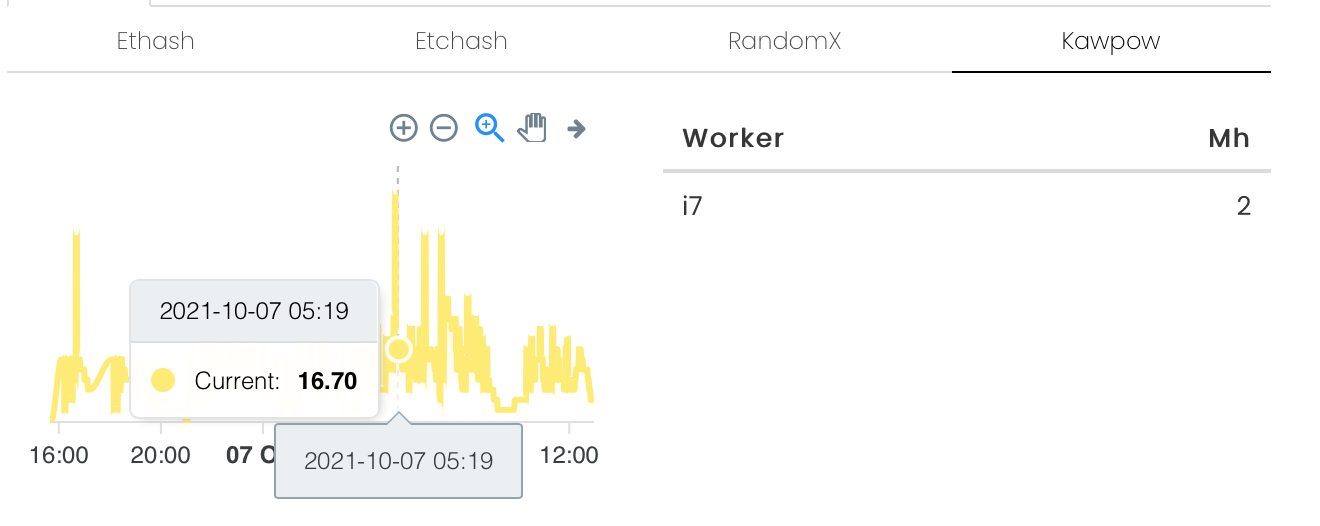Click the 16:00 time axis label
The height and width of the screenshot is (526, 1320).
click(x=59, y=456)
